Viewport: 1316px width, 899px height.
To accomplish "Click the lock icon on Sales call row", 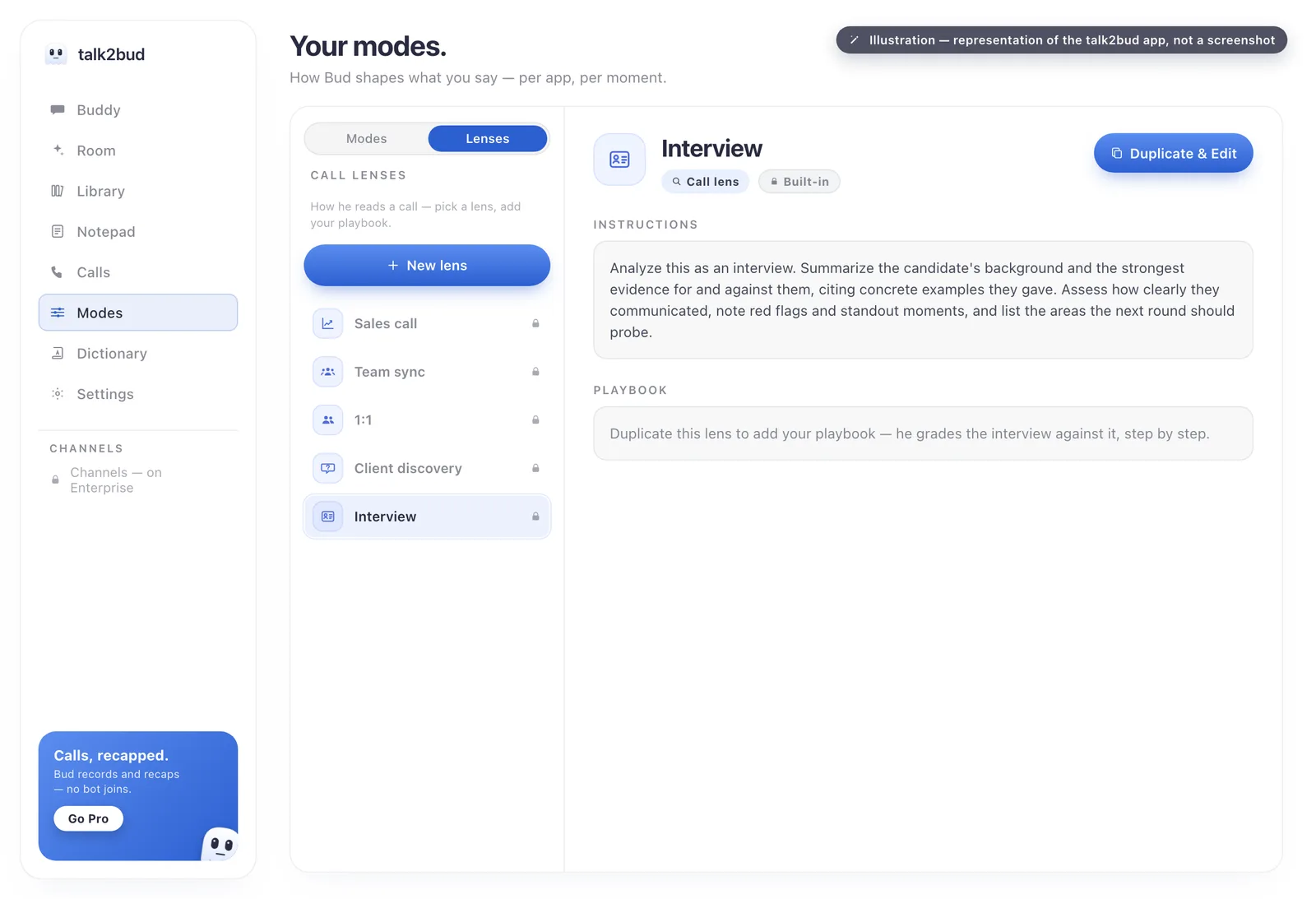I will (535, 323).
